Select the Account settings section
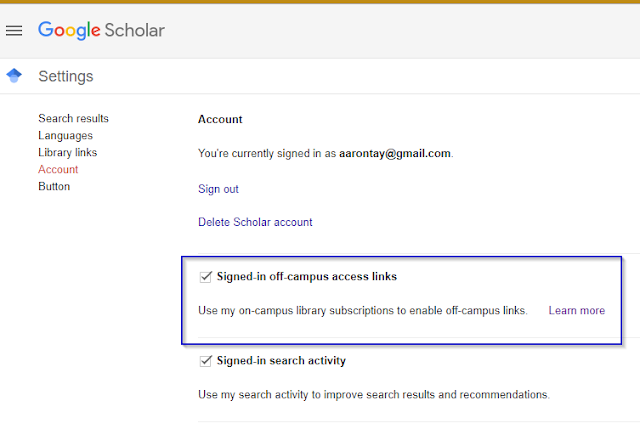The height and width of the screenshot is (429, 640). [x=58, y=169]
